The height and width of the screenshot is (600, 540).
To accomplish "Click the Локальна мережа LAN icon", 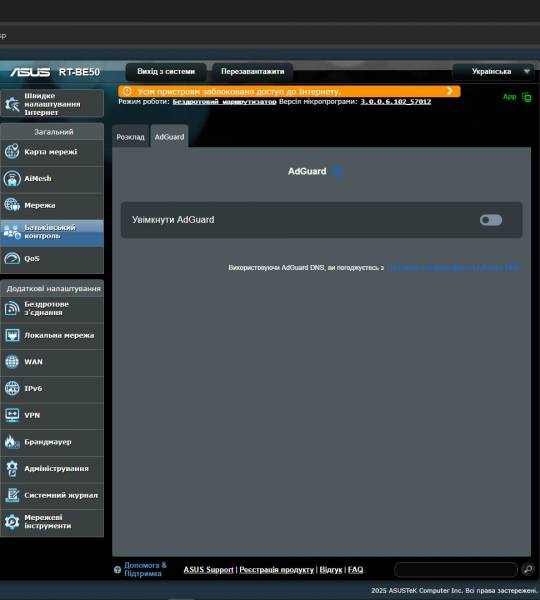I will pyautogui.click(x=12, y=335).
